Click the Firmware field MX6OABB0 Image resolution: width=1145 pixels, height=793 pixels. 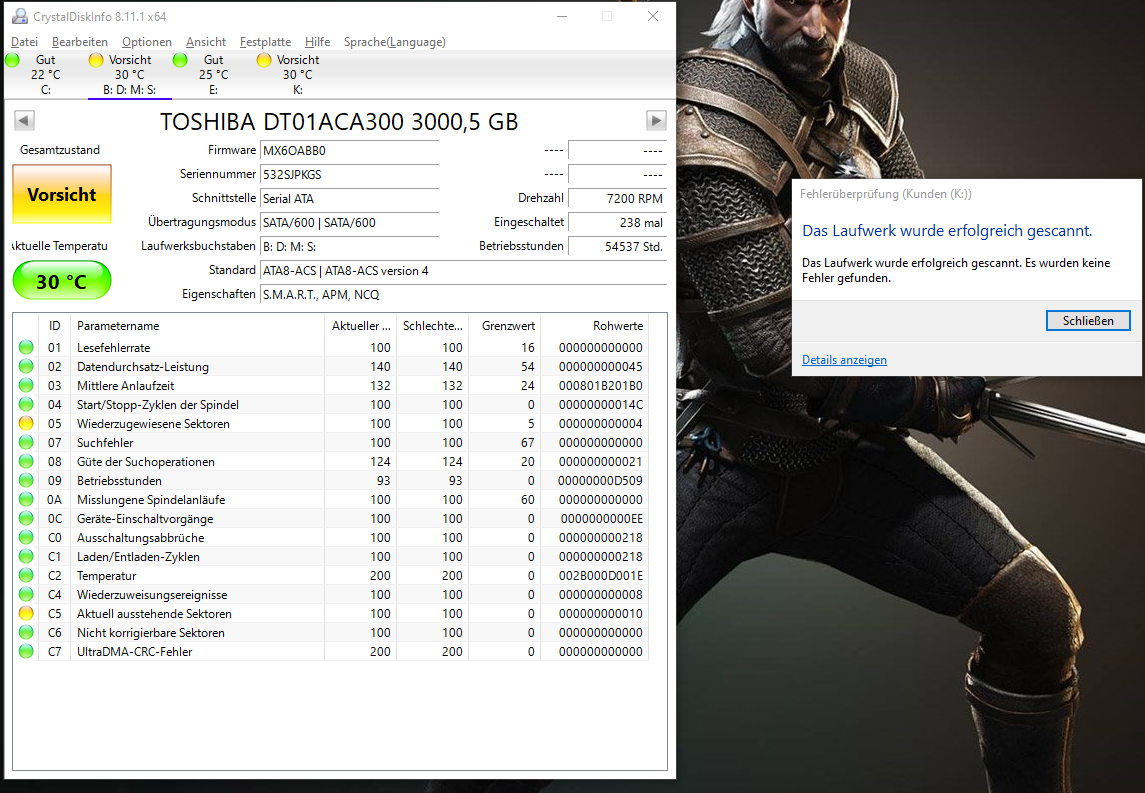point(349,150)
